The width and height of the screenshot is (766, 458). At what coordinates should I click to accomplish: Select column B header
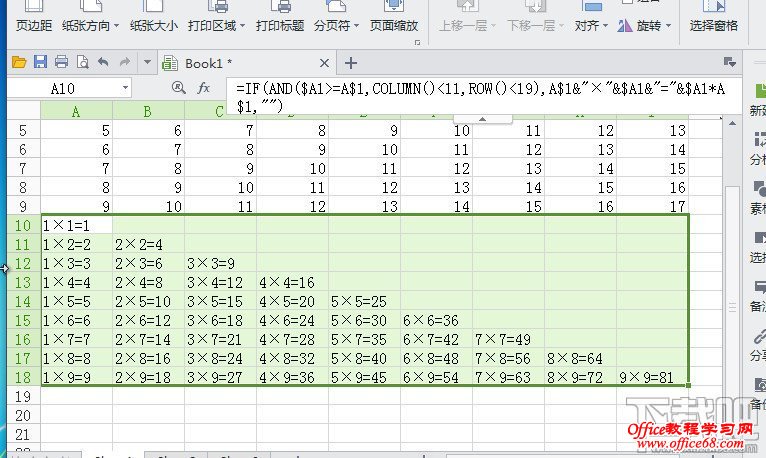point(148,111)
